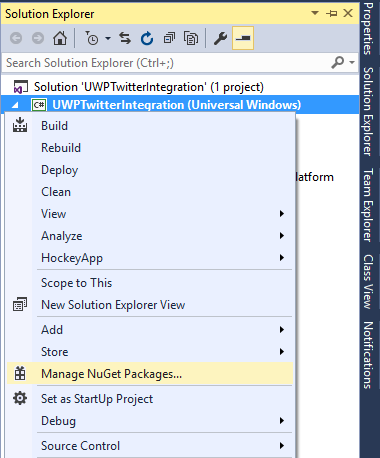
Task: Open the Class View side tab
Action: pyautogui.click(x=368, y=282)
